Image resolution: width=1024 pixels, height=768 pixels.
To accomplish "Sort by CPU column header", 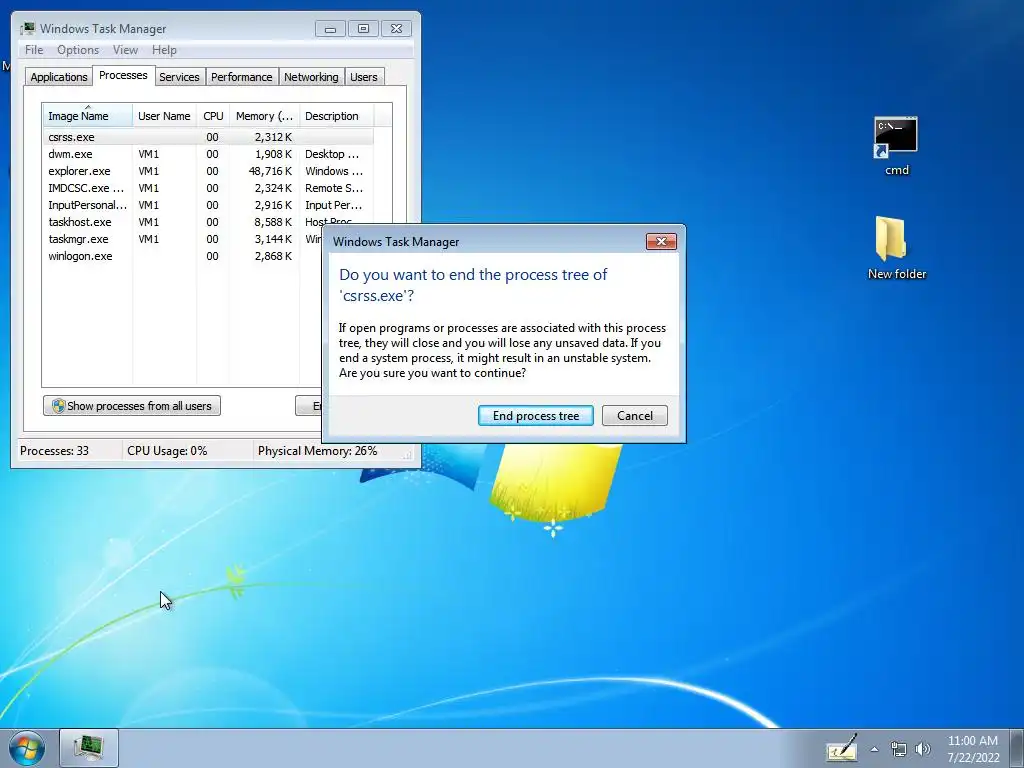I will point(213,116).
